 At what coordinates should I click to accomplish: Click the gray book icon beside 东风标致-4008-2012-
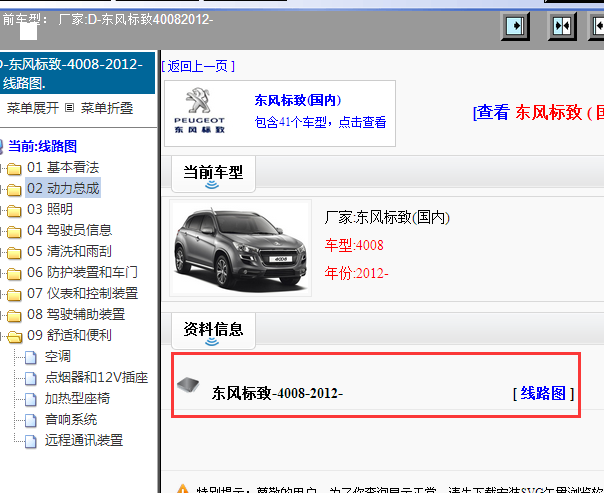click(188, 384)
